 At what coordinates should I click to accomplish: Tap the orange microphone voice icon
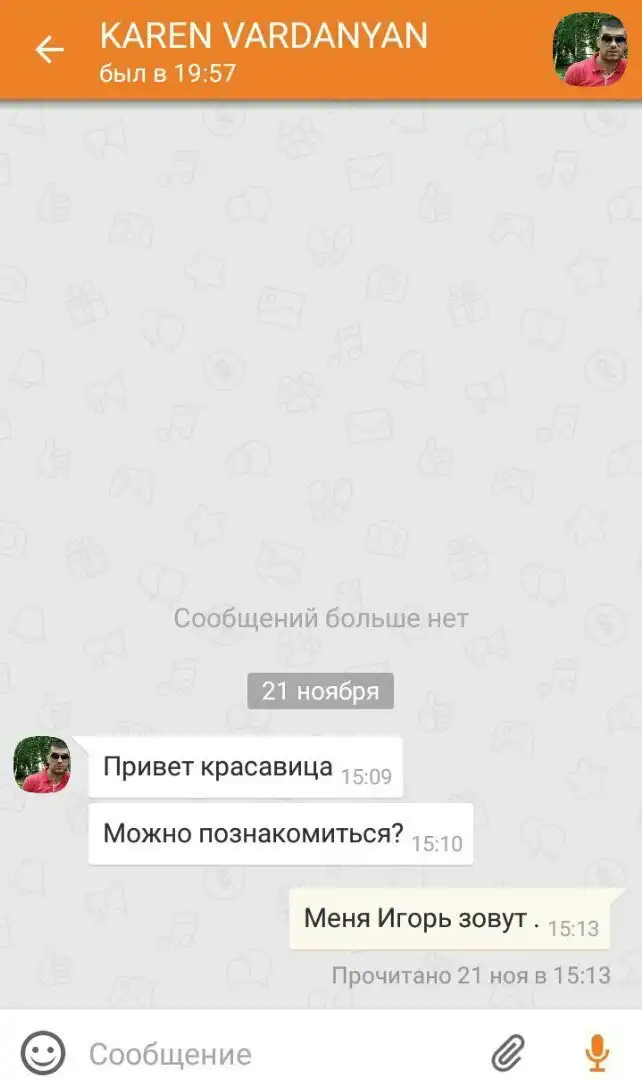[597, 1053]
